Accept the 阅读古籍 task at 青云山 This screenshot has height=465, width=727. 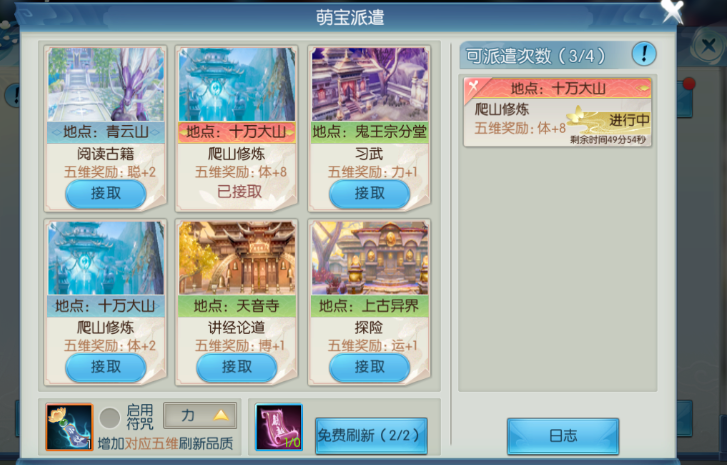[106, 193]
